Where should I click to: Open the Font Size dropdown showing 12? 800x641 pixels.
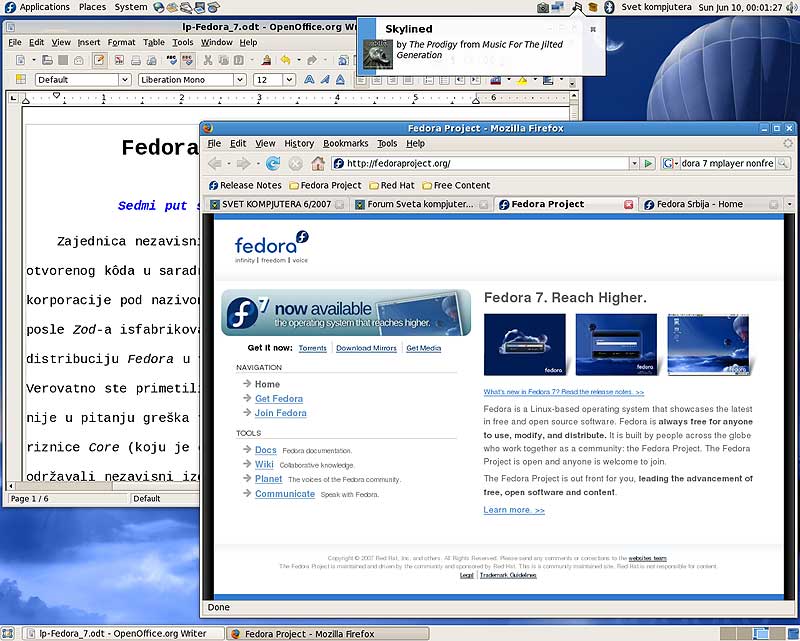[x=289, y=80]
